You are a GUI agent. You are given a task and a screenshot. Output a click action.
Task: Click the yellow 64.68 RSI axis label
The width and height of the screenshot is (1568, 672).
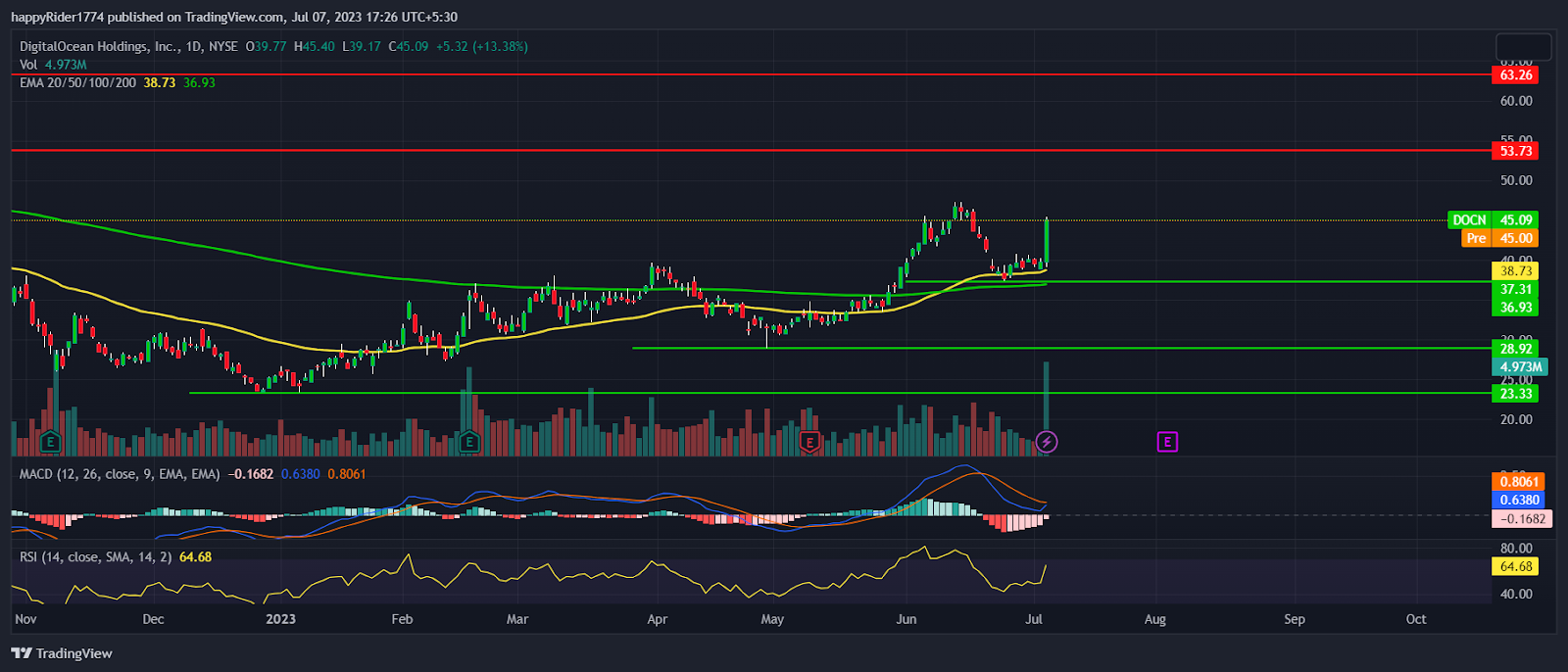click(1515, 566)
